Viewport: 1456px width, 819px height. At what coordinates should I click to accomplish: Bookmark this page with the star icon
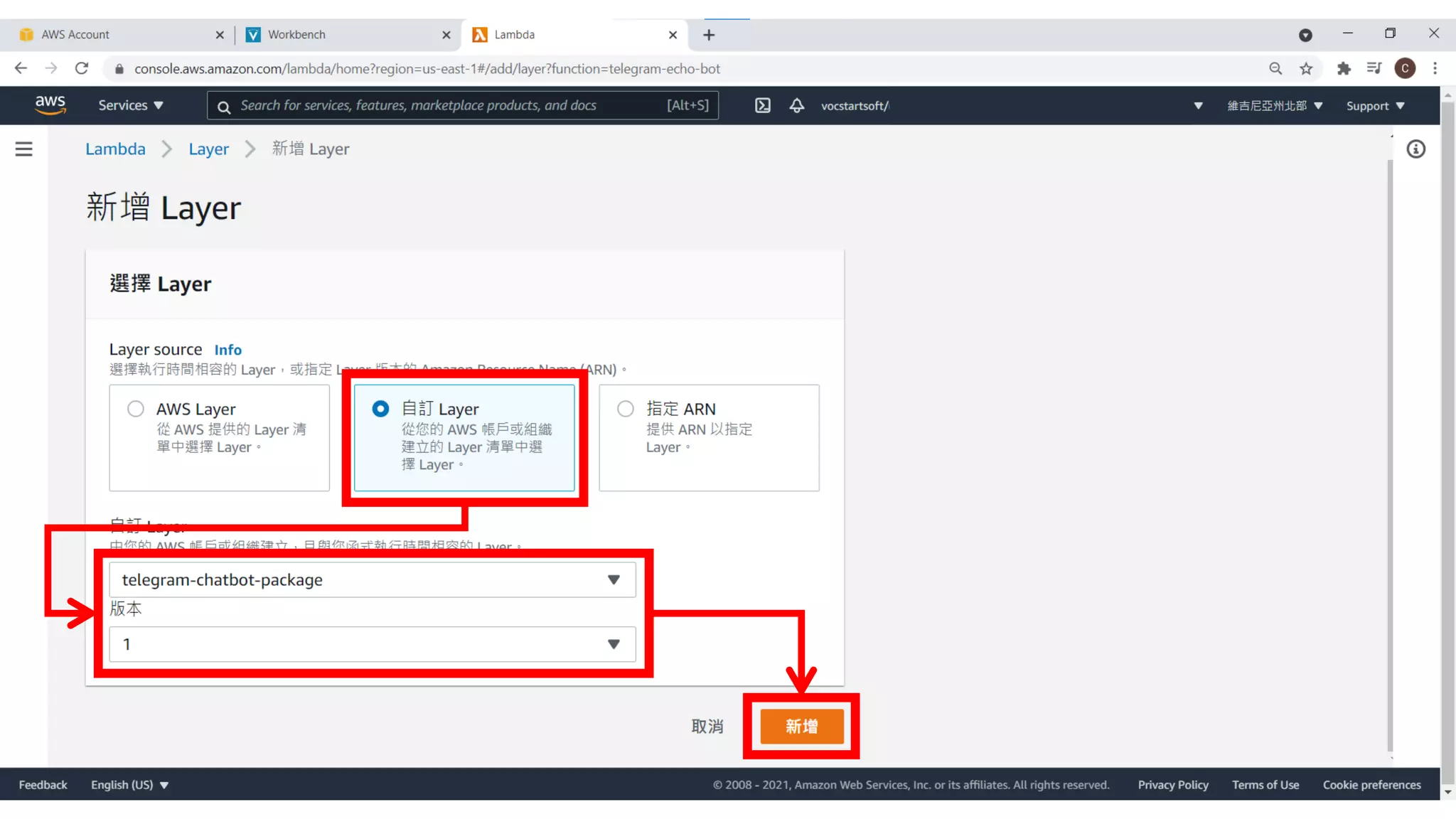1306,69
